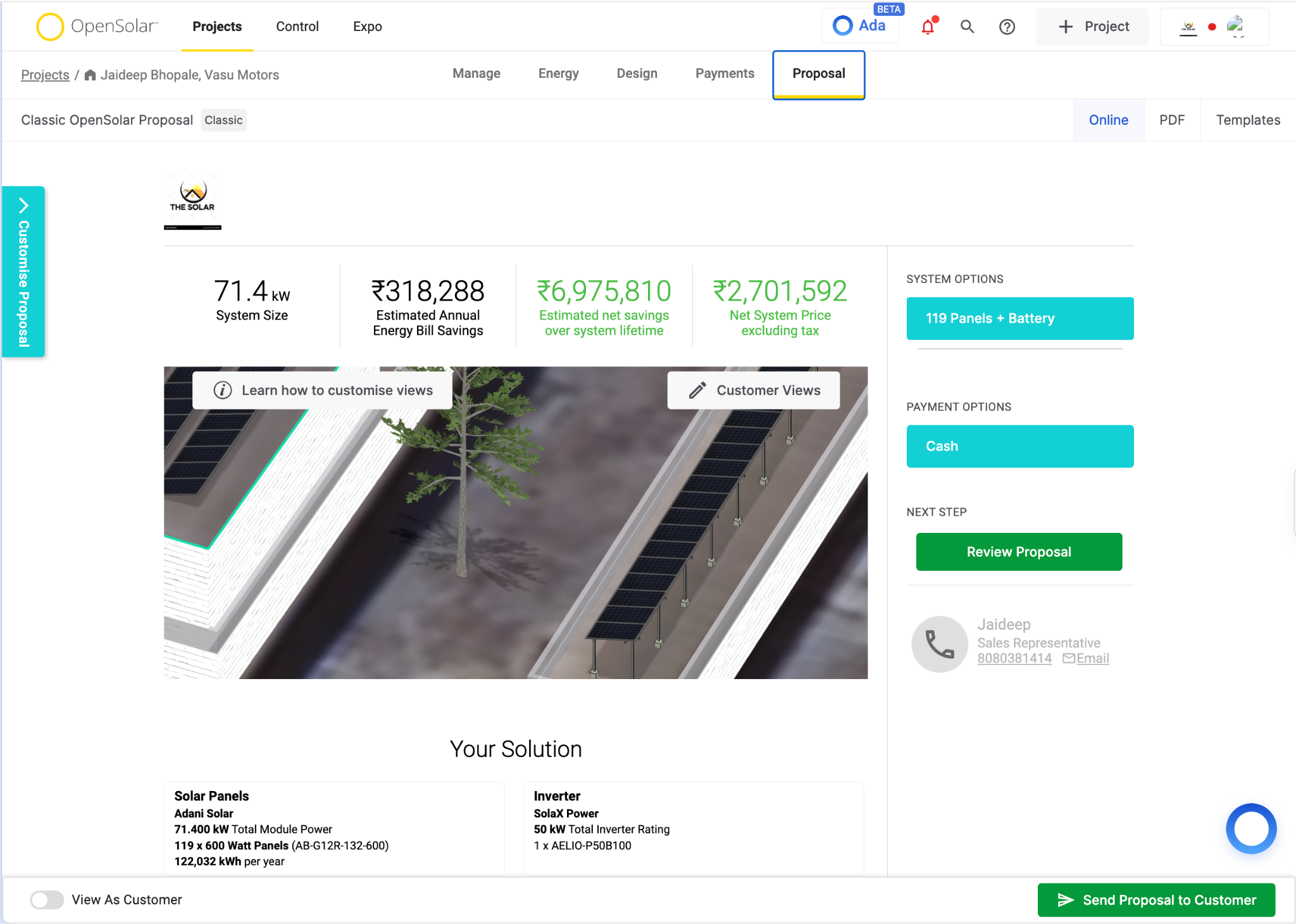Switch to the Design tab

pos(637,73)
